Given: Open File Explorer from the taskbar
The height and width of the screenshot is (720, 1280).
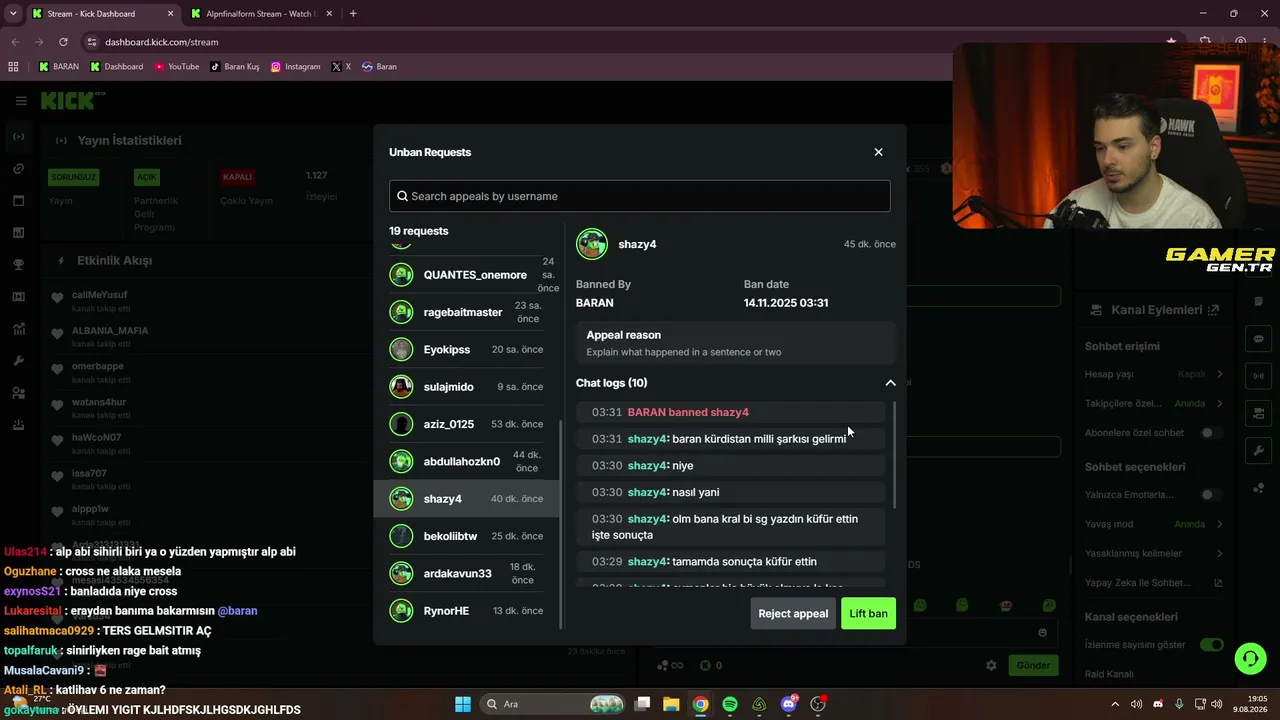Looking at the screenshot, I should click(671, 704).
